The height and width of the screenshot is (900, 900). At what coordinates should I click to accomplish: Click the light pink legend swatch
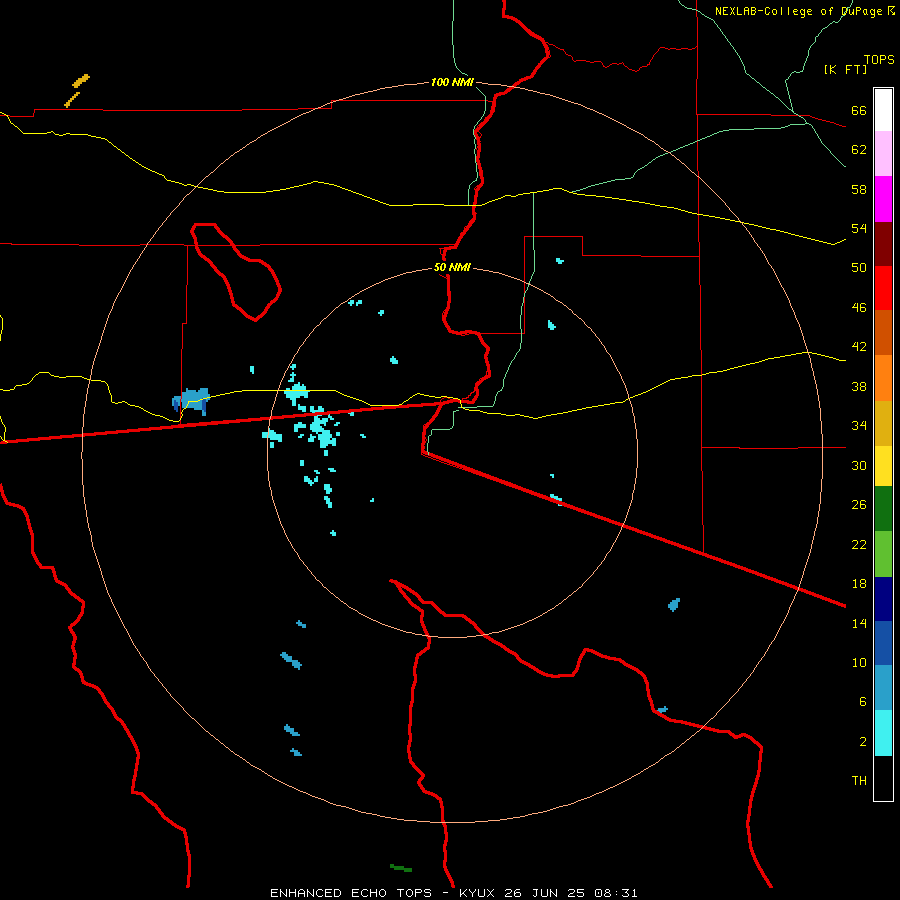883,153
